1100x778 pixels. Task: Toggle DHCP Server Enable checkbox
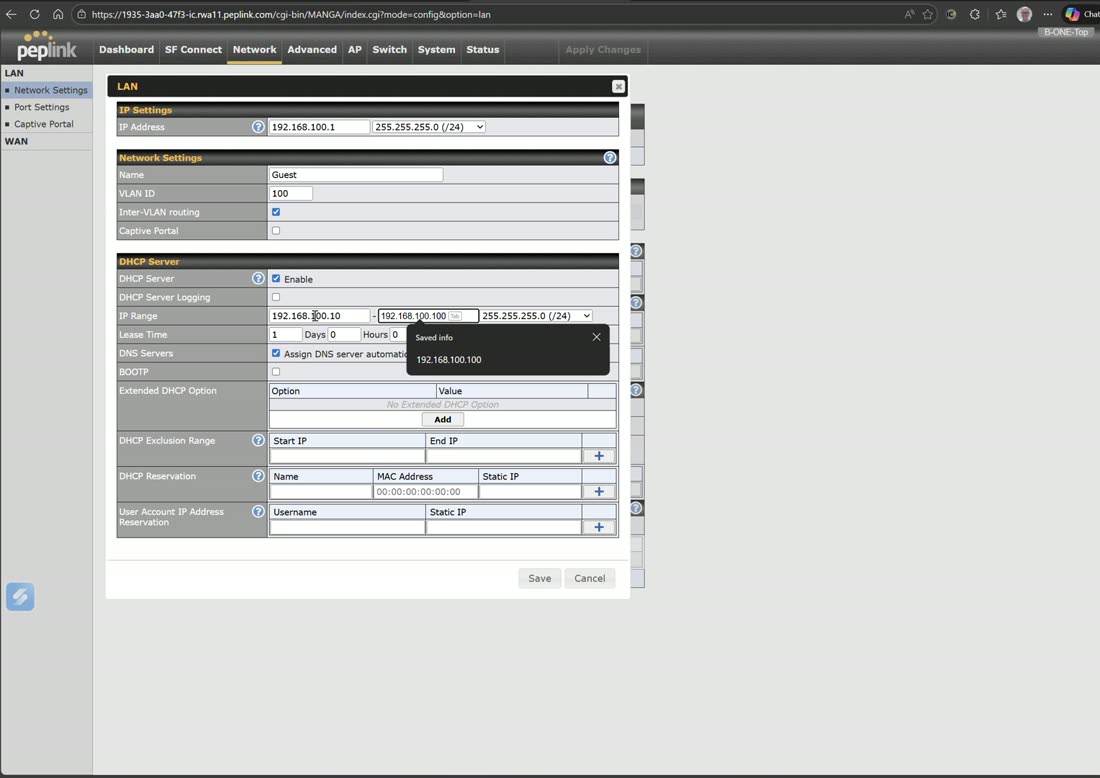276,279
